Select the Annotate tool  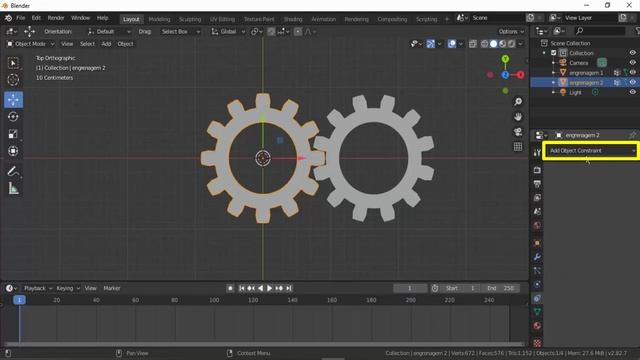(x=13, y=171)
